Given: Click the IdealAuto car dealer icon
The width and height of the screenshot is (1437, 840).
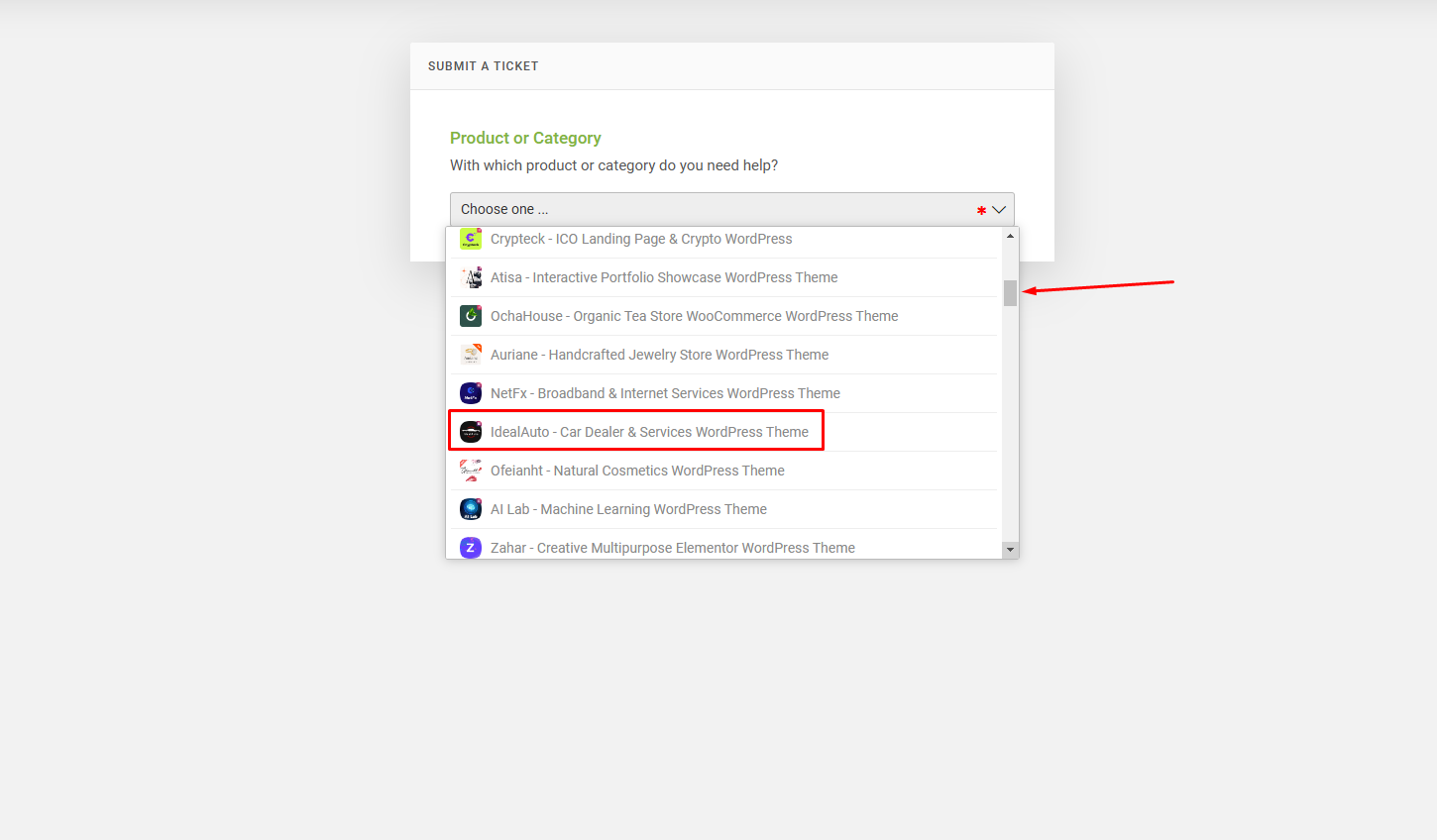Looking at the screenshot, I should tap(471, 432).
